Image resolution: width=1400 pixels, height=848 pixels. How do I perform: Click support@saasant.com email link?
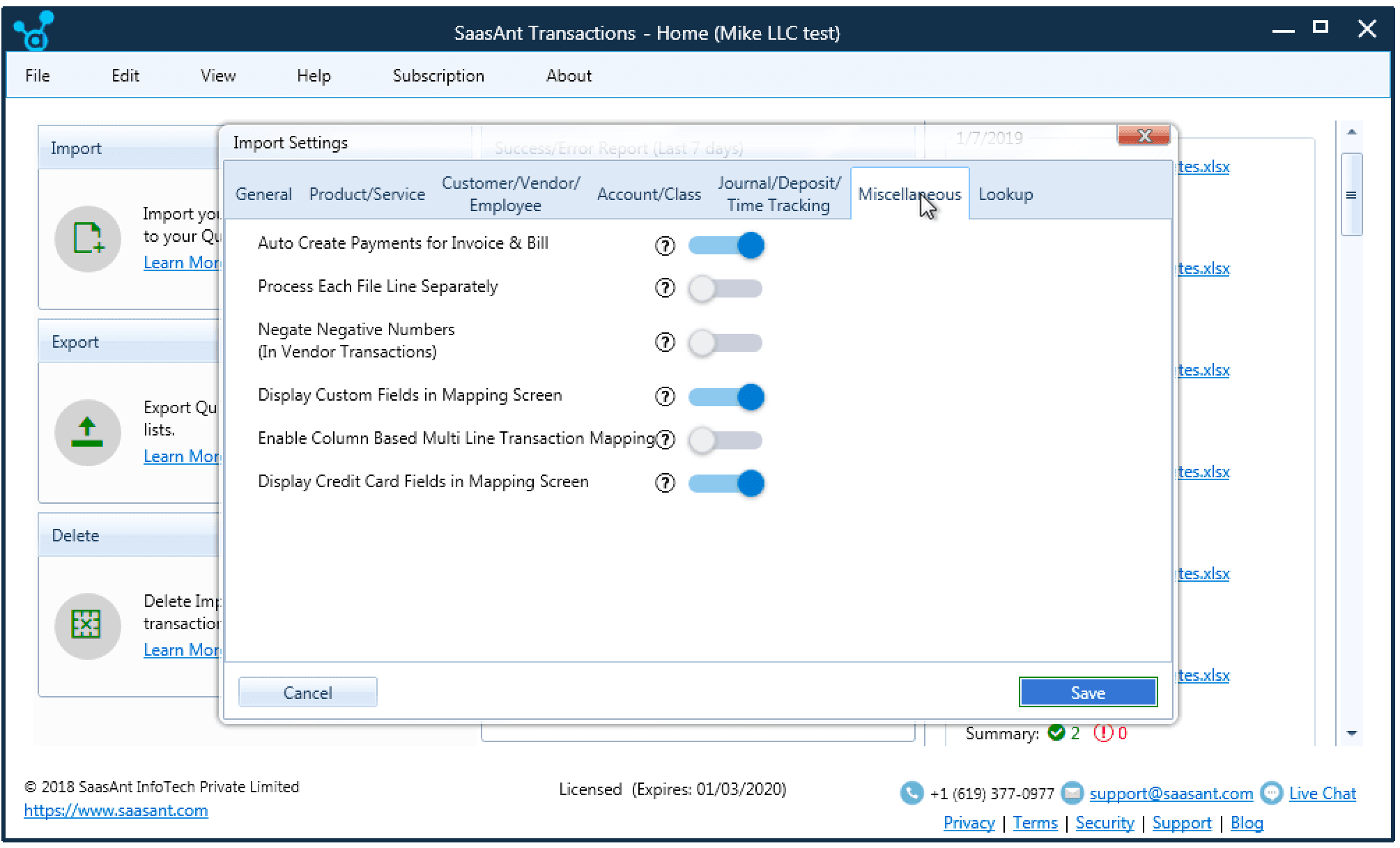[x=1171, y=793]
